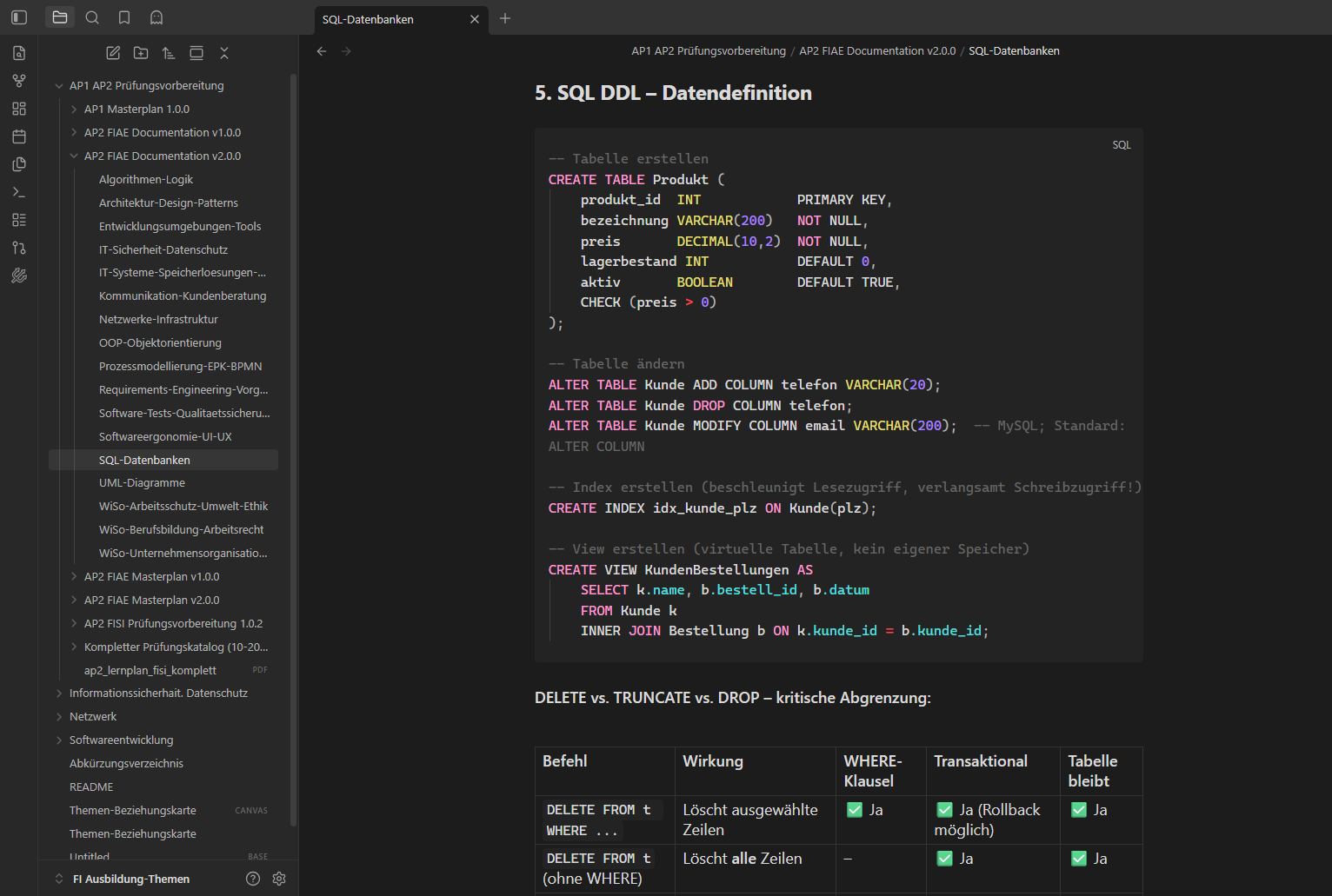
Task: Click the new note pencil icon
Action: pyautogui.click(x=113, y=53)
